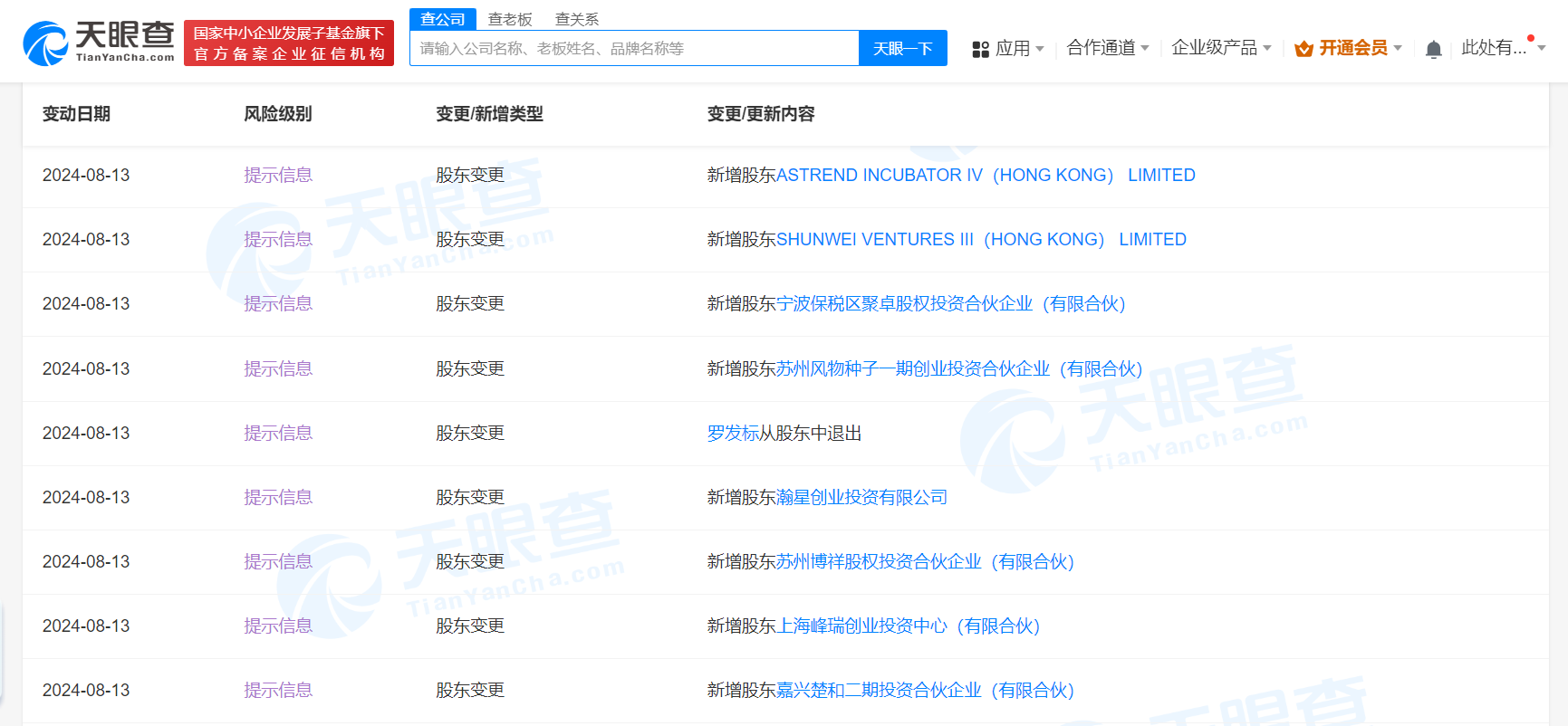
Task: Click the TianYanCha logo icon
Action: click(x=45, y=43)
